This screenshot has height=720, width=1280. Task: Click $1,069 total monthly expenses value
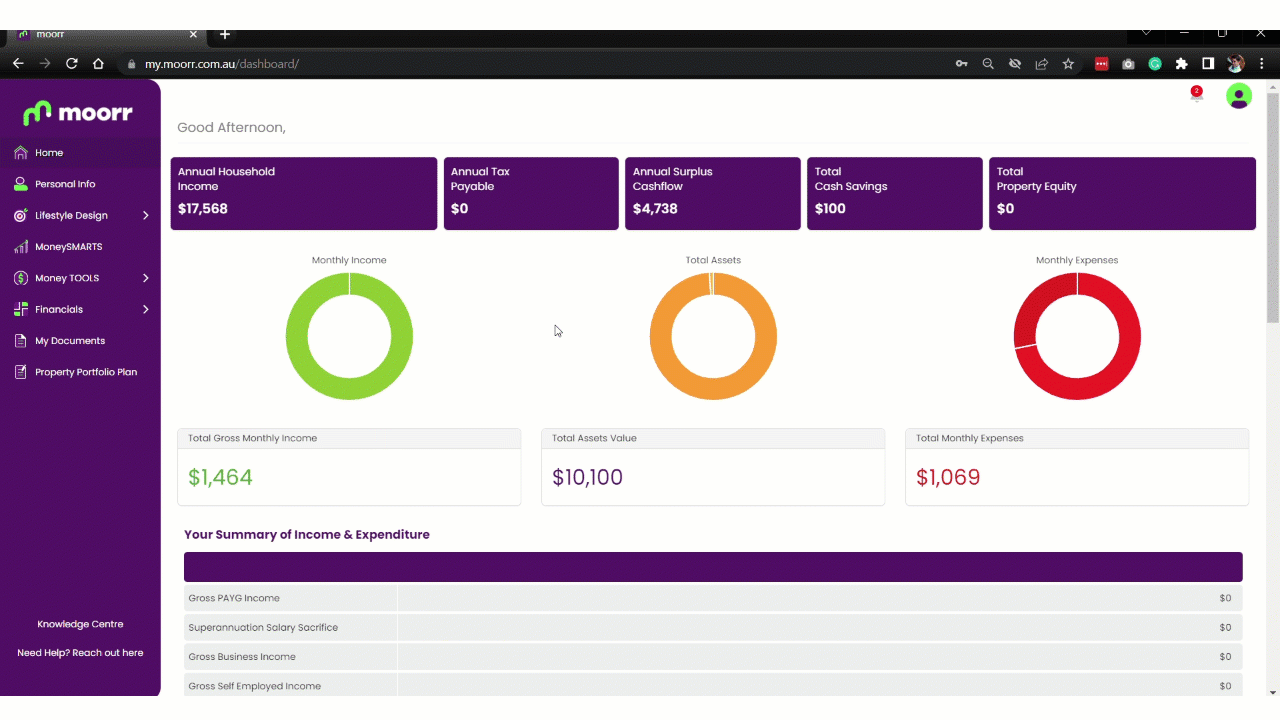[x=948, y=477]
